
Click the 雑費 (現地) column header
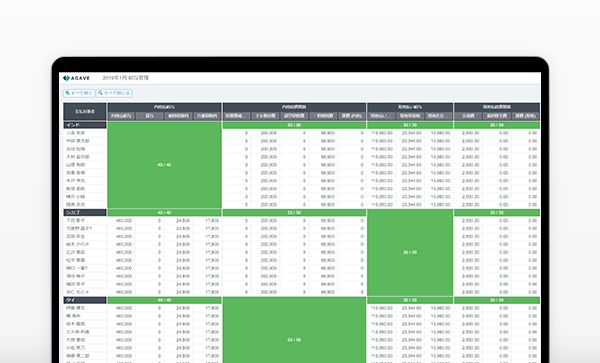[525, 116]
